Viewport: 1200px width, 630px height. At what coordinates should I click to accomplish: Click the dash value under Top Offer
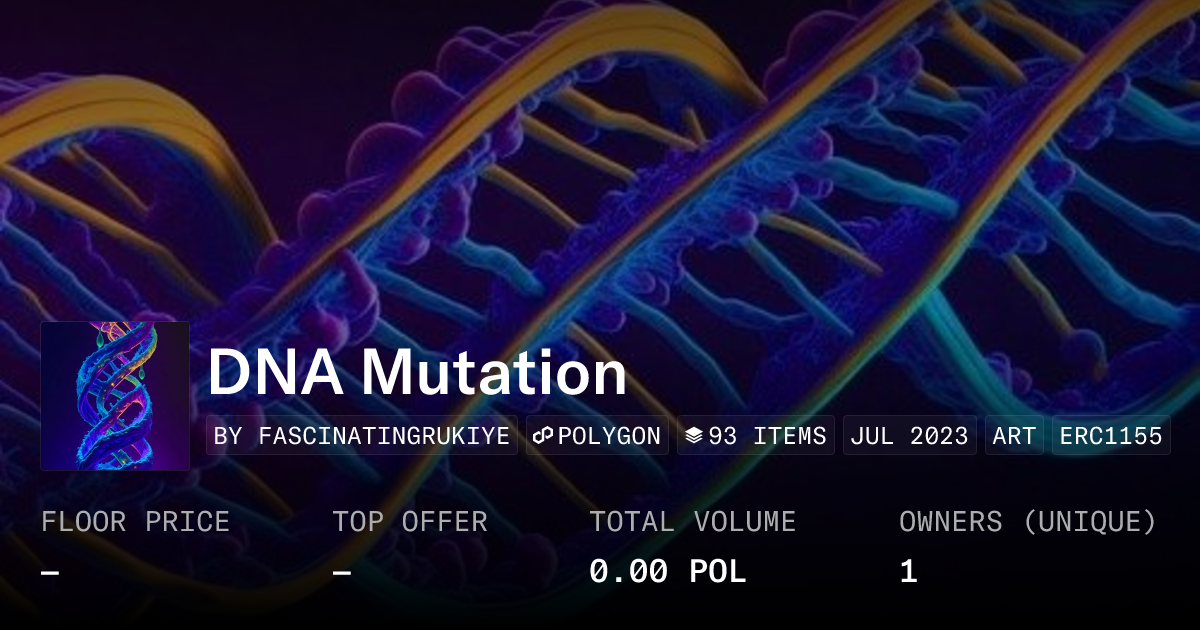[x=342, y=572]
